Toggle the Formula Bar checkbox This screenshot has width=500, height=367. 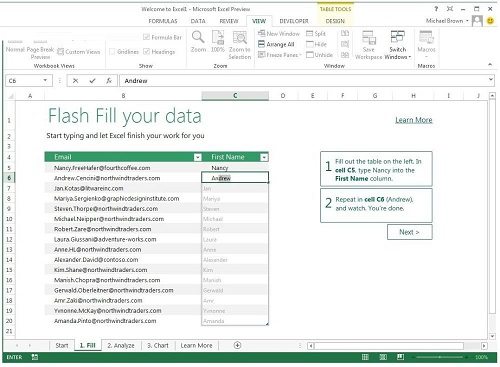coord(146,37)
